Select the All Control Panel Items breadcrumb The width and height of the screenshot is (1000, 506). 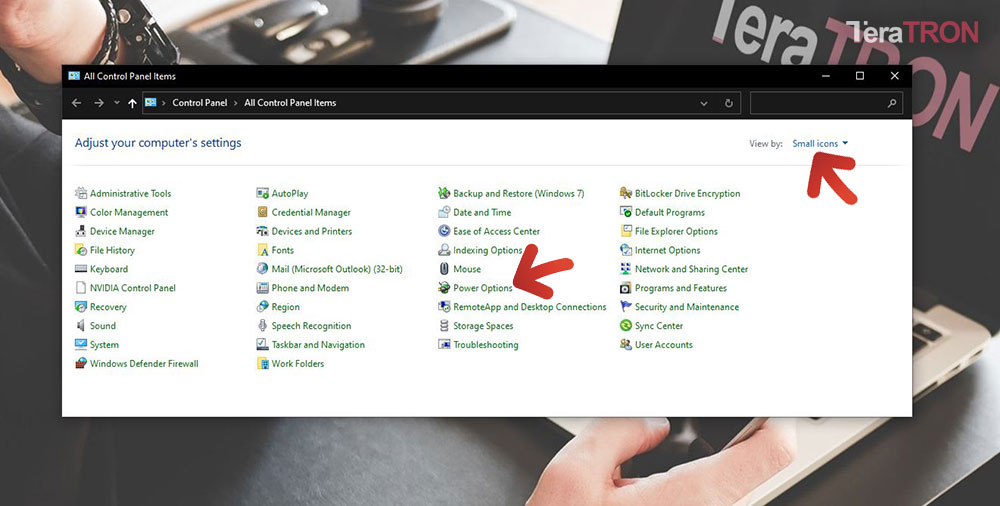(290, 103)
